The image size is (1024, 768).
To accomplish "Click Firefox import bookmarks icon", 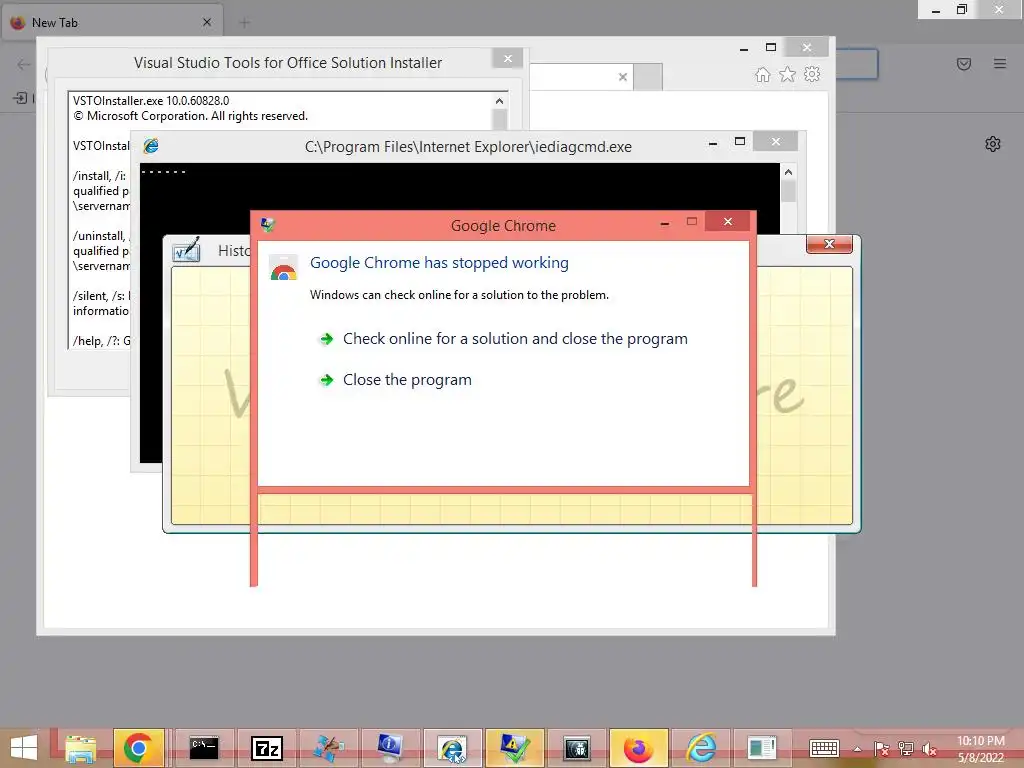I will (20, 98).
